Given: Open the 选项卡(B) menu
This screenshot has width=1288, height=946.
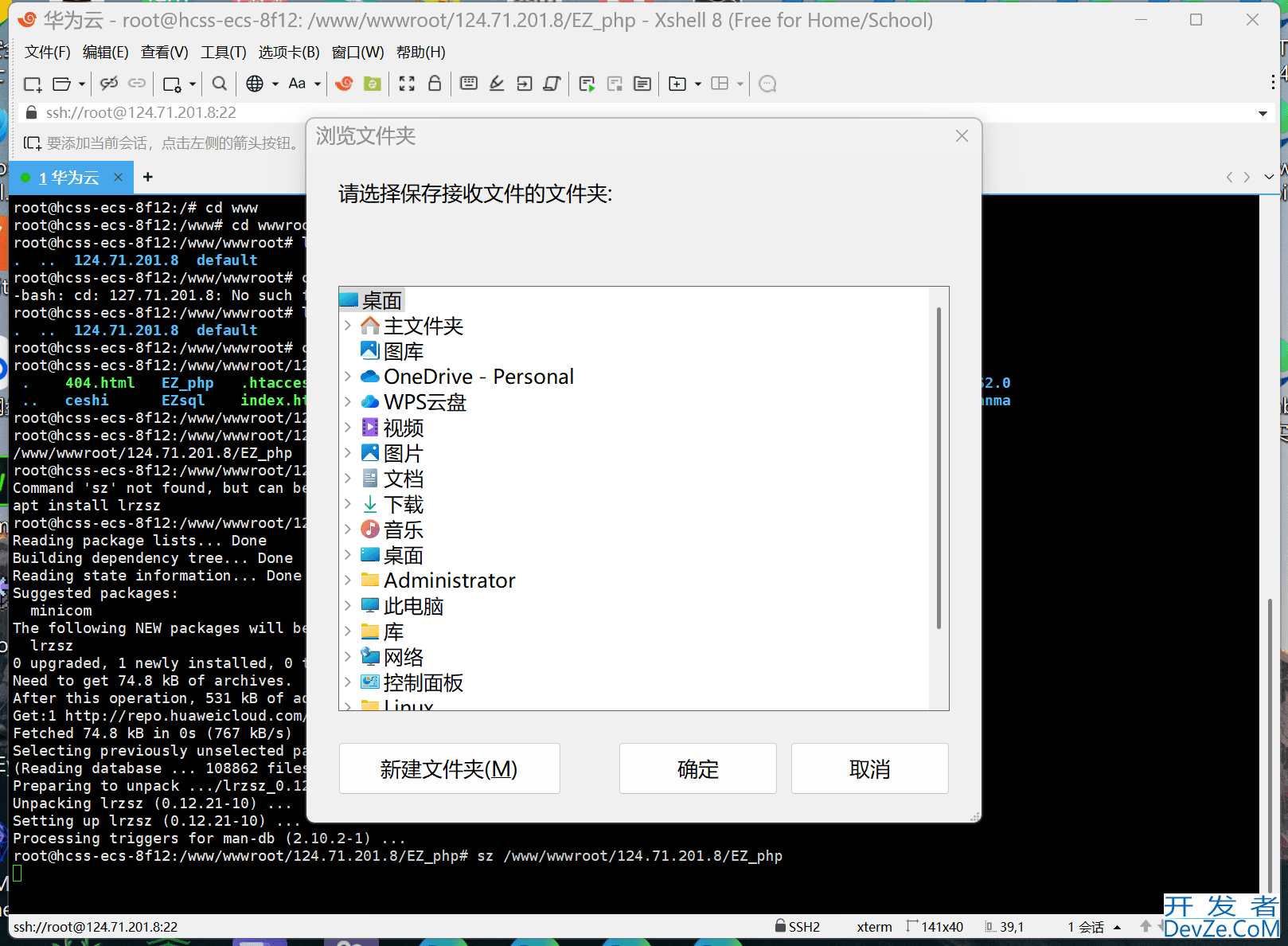Looking at the screenshot, I should tap(289, 53).
